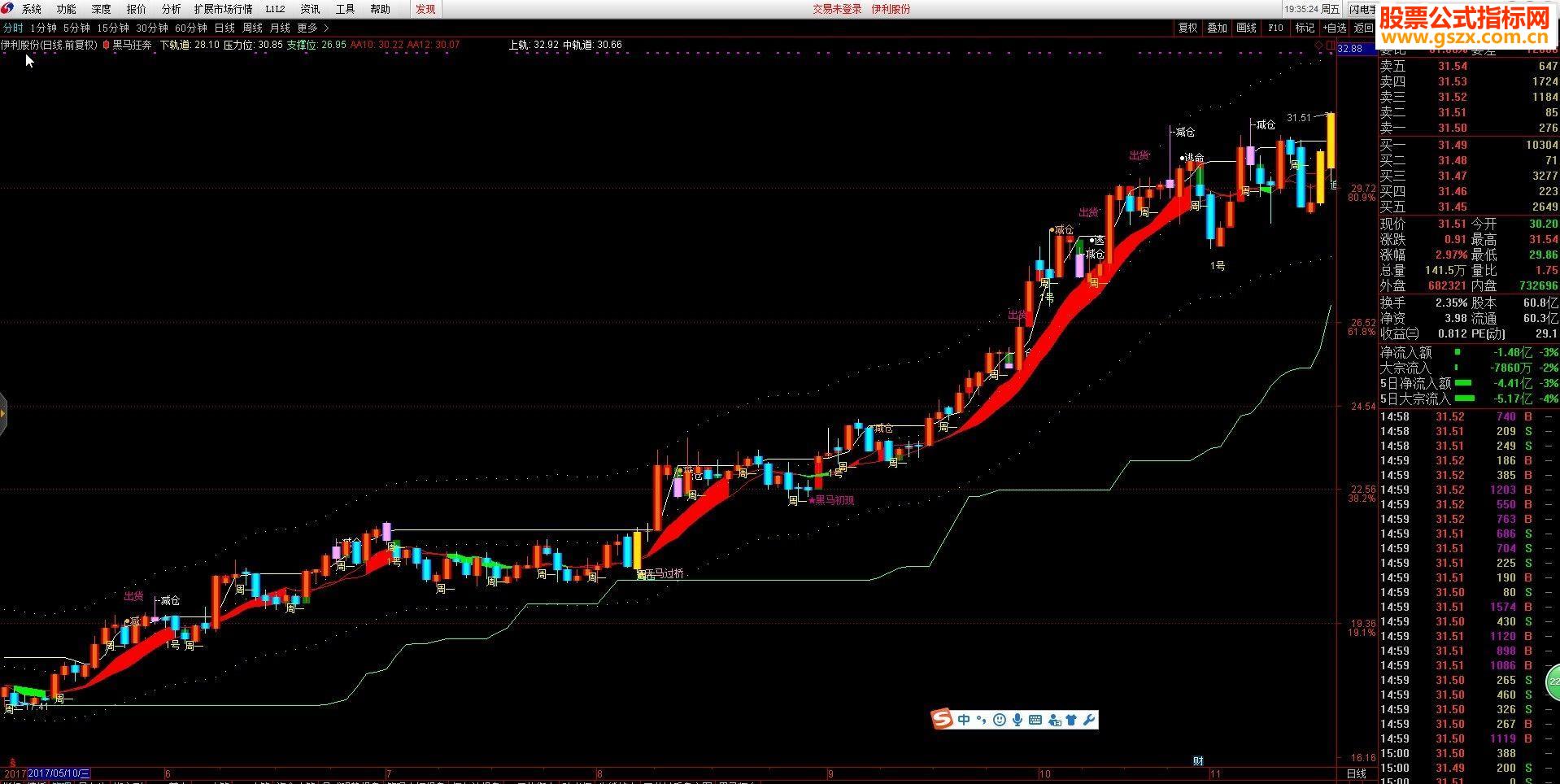1560x784 pixels.
Task: Click the 返回 button
Action: click(x=1364, y=28)
